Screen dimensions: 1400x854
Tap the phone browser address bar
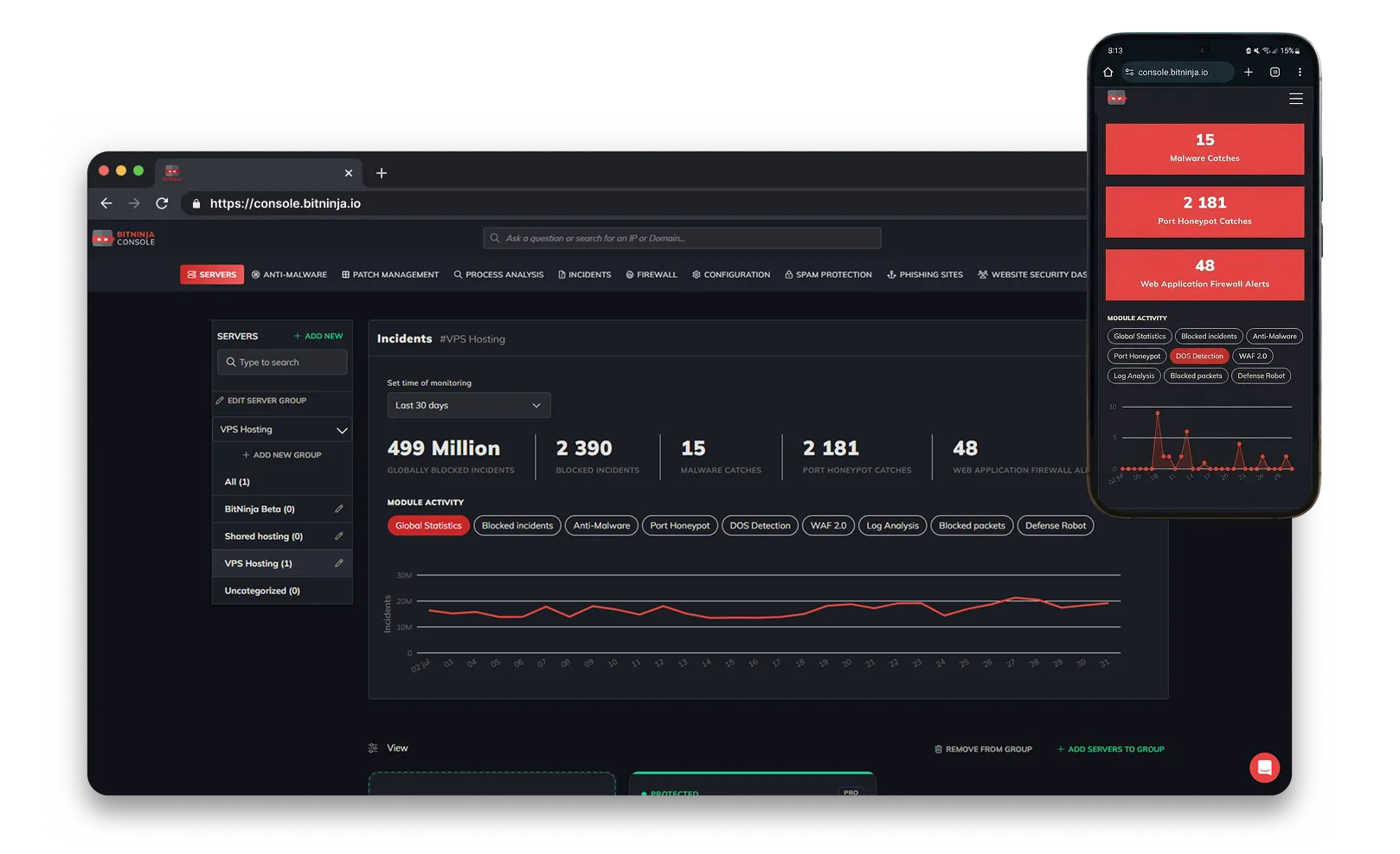coord(1178,73)
